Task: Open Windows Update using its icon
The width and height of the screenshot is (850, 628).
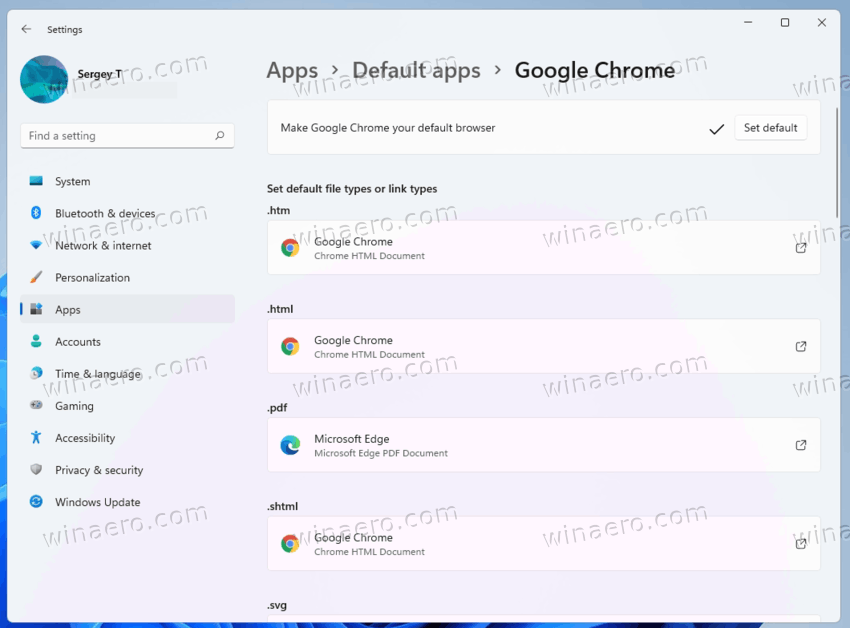Action: 36,502
